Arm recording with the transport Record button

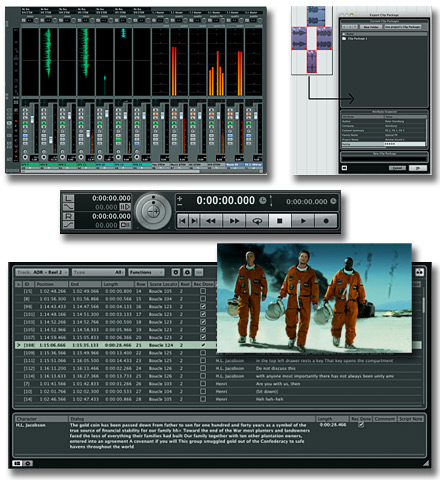tap(326, 221)
